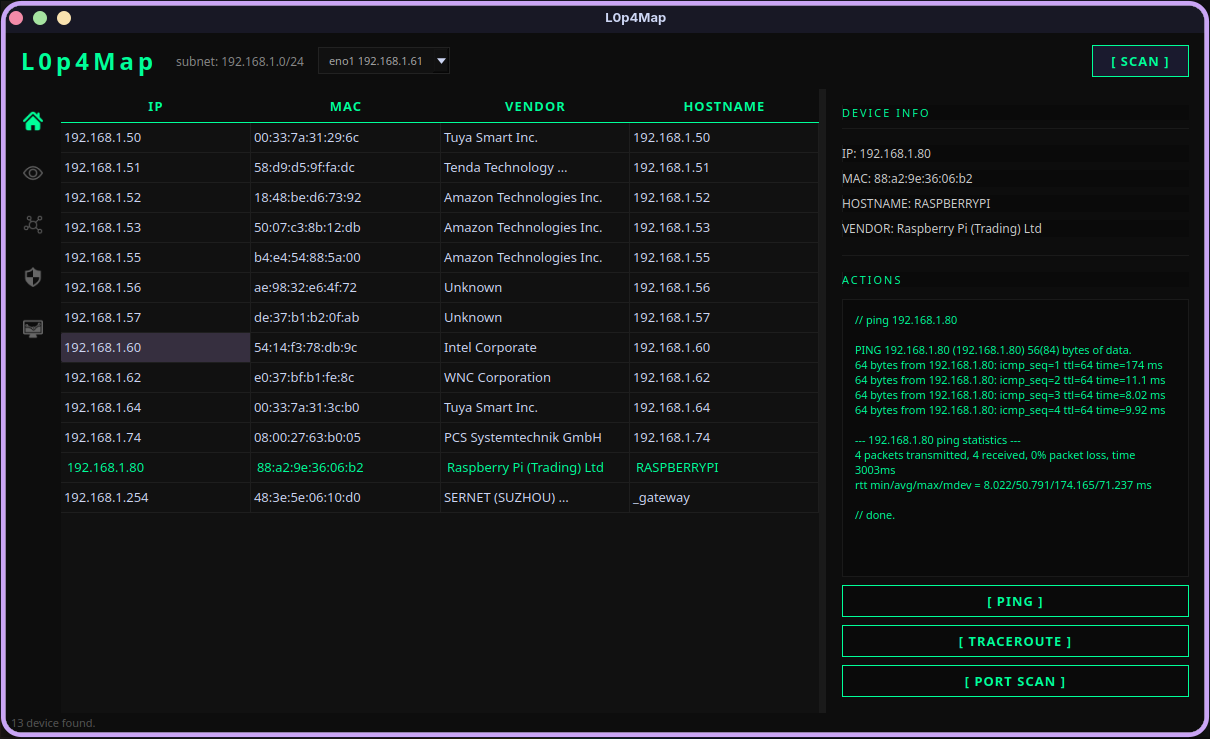Click MAC address 00:33:7a:31:3c:b0
1210x739 pixels.
click(345, 408)
